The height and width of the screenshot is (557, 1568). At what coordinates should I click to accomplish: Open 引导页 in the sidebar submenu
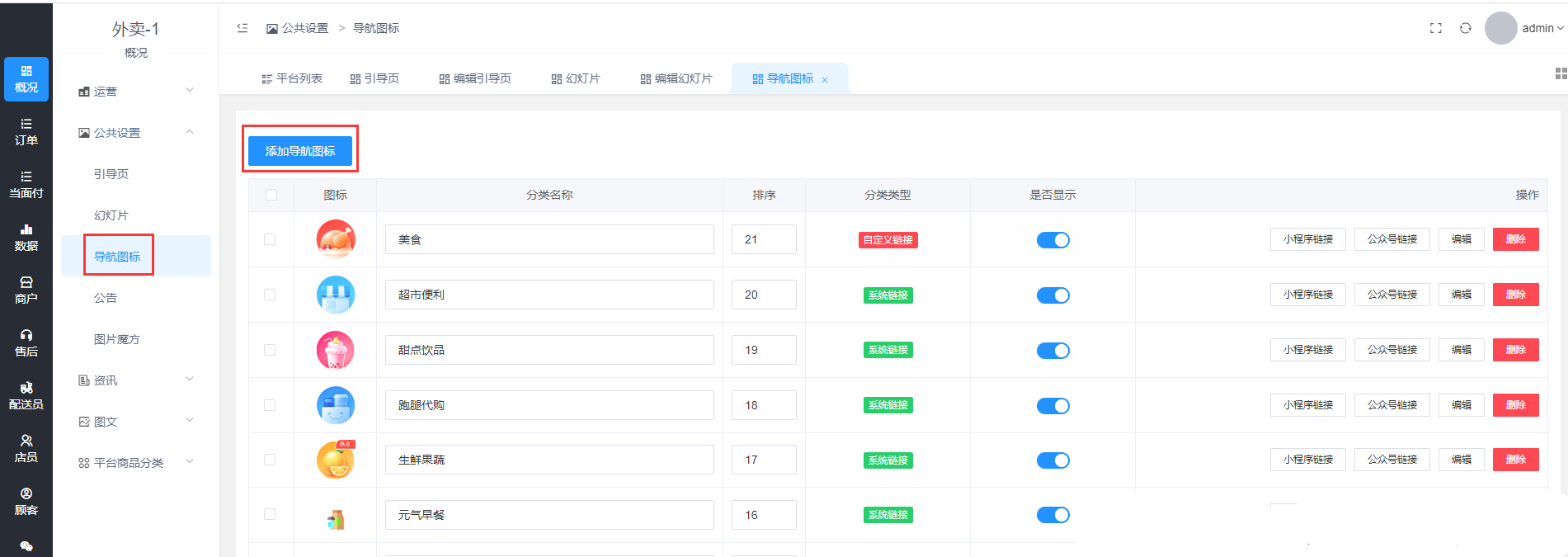tap(111, 174)
